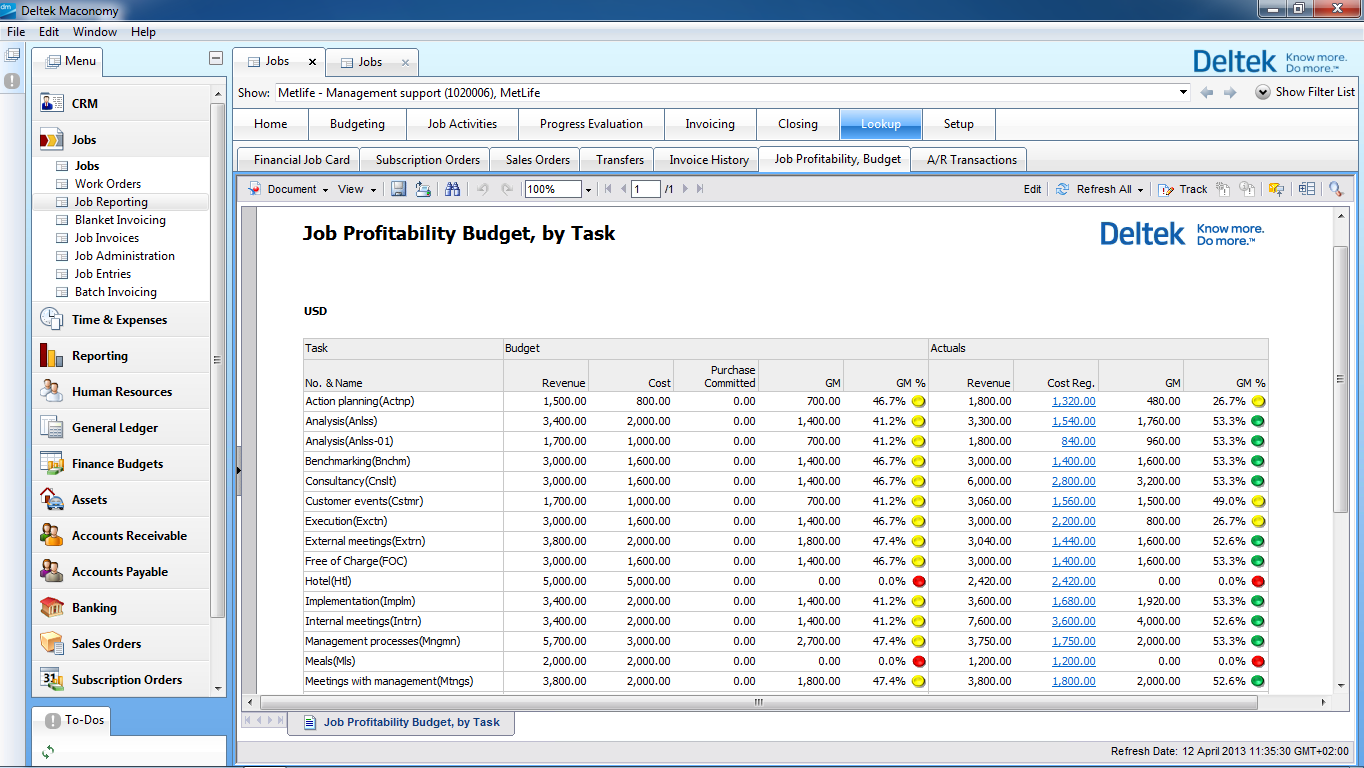
Task: Click the Save icon in report toolbar
Action: click(398, 189)
